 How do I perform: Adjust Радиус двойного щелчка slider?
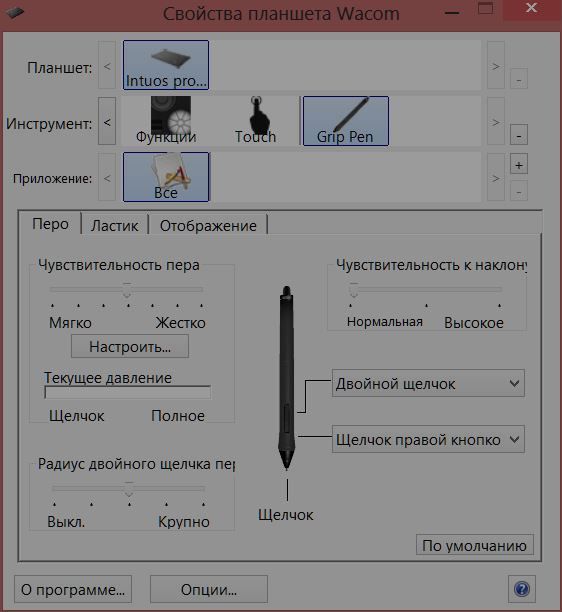128,489
